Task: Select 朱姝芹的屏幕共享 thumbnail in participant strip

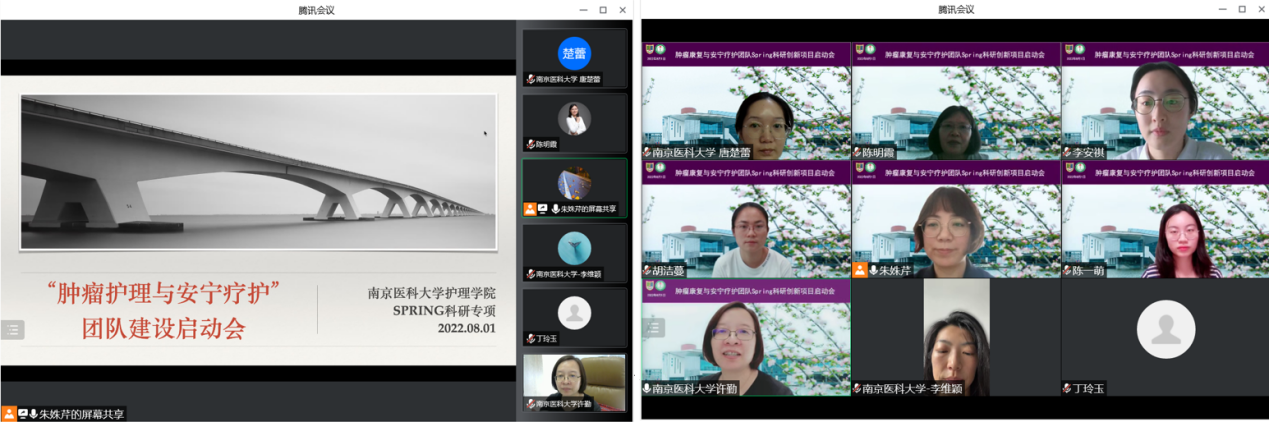Action: (574, 187)
